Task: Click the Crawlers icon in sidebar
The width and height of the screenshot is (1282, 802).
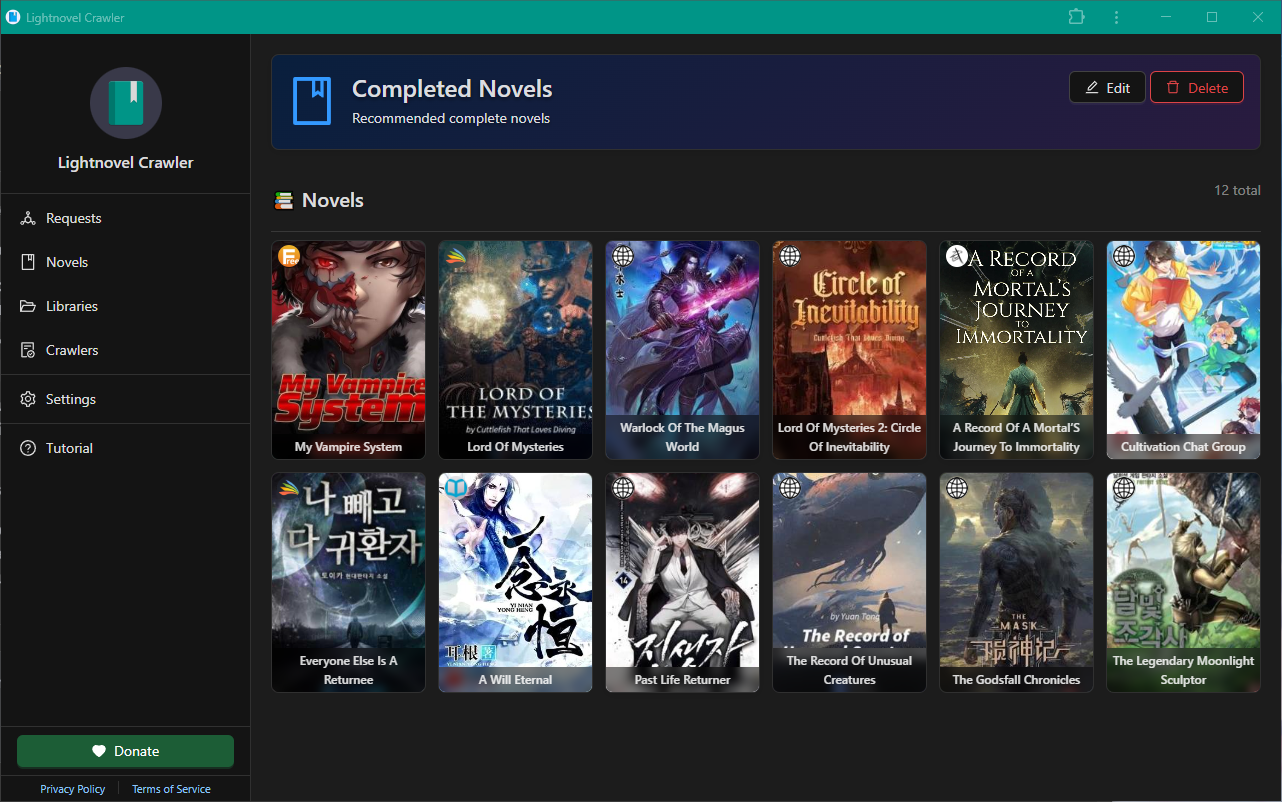Action: coord(28,350)
